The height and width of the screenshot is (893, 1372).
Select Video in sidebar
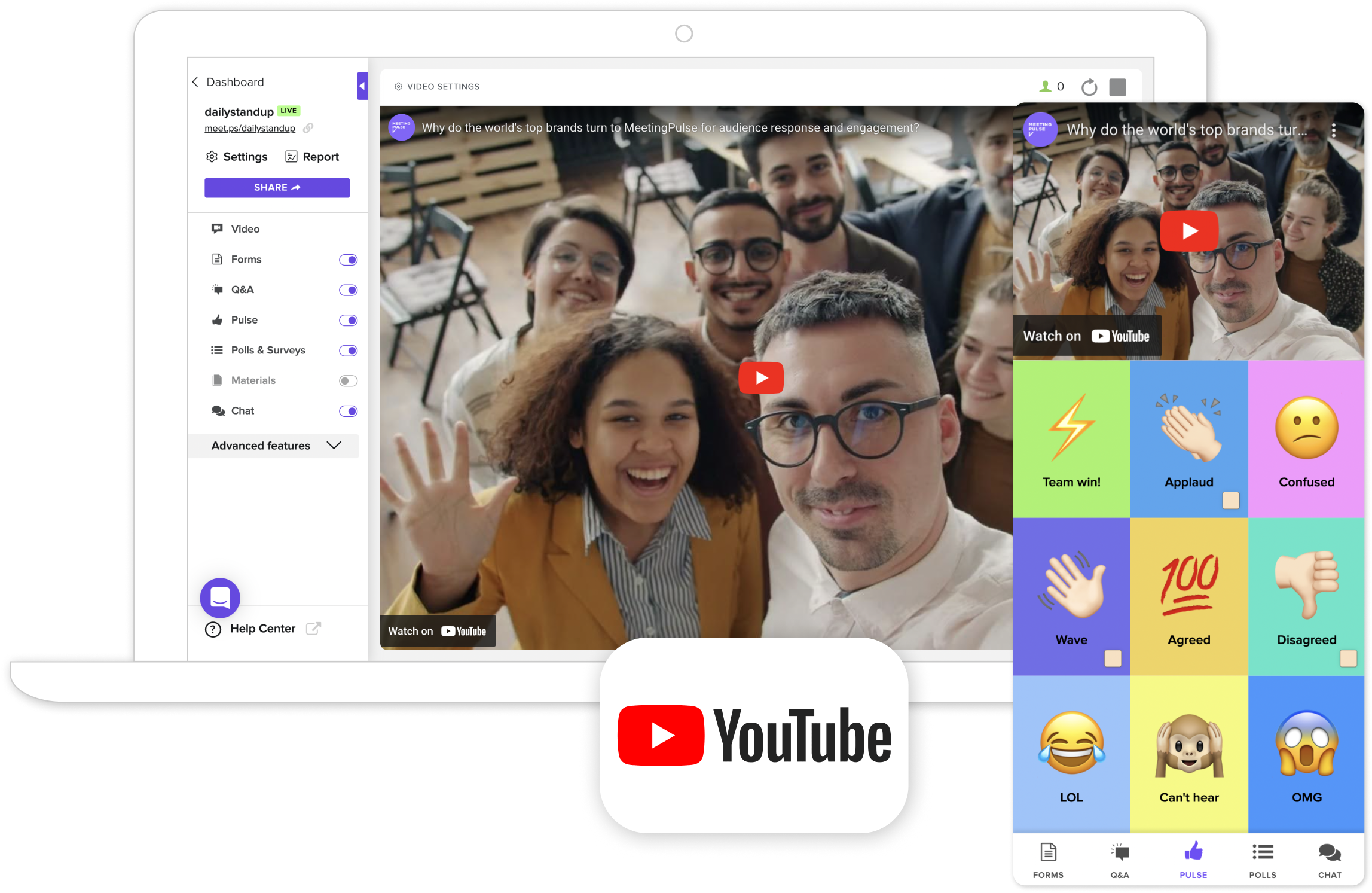tap(236, 229)
